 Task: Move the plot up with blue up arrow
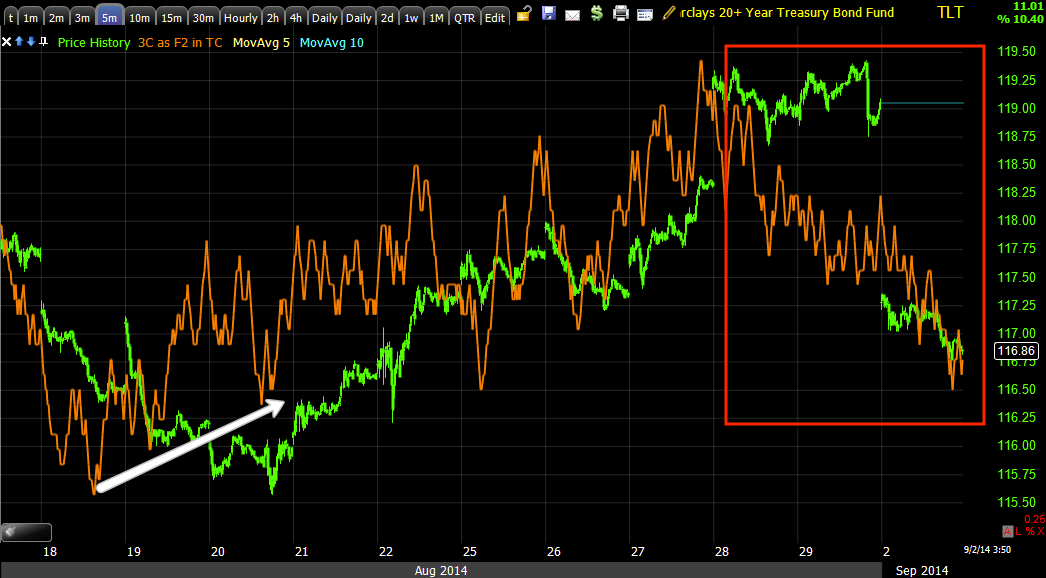(19, 42)
